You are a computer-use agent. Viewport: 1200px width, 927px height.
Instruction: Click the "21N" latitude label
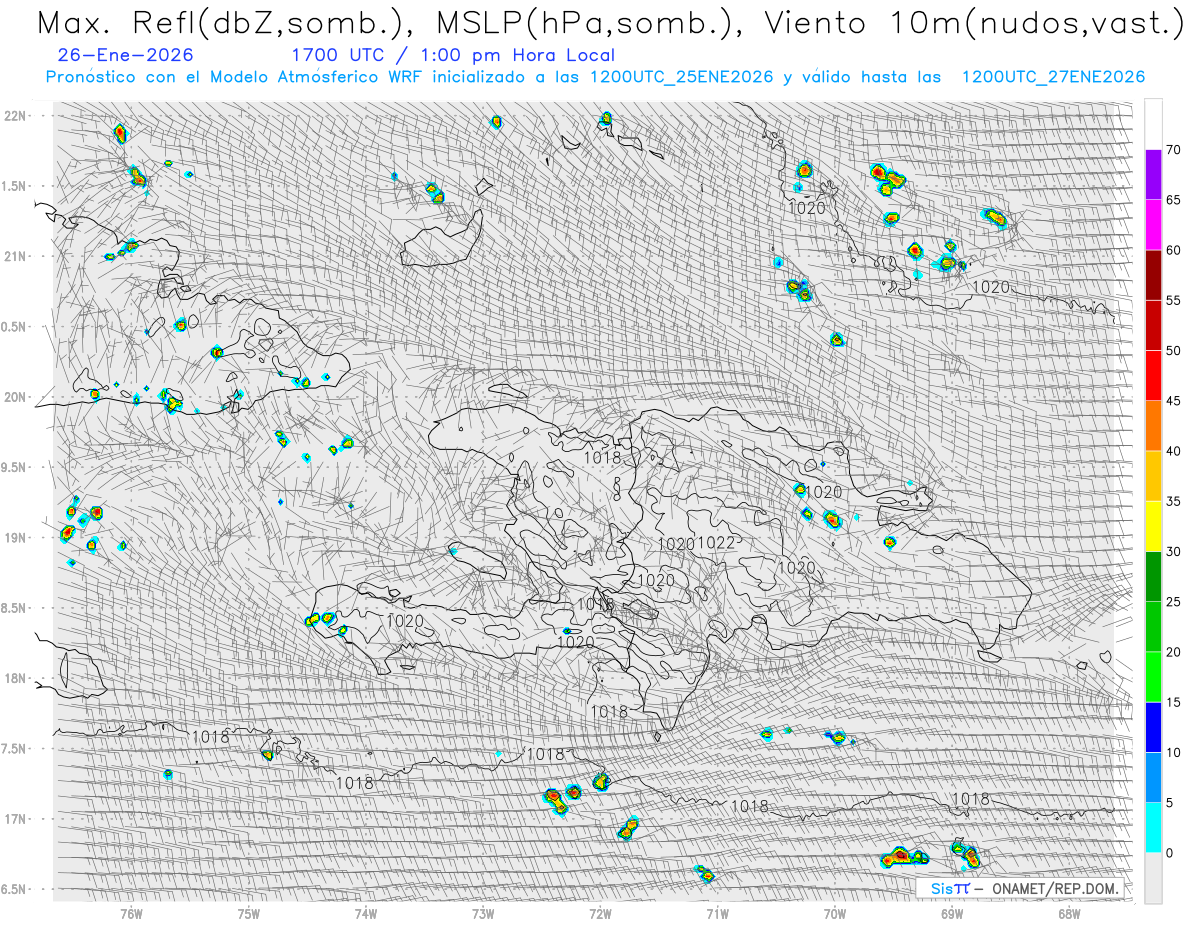(x=15, y=257)
